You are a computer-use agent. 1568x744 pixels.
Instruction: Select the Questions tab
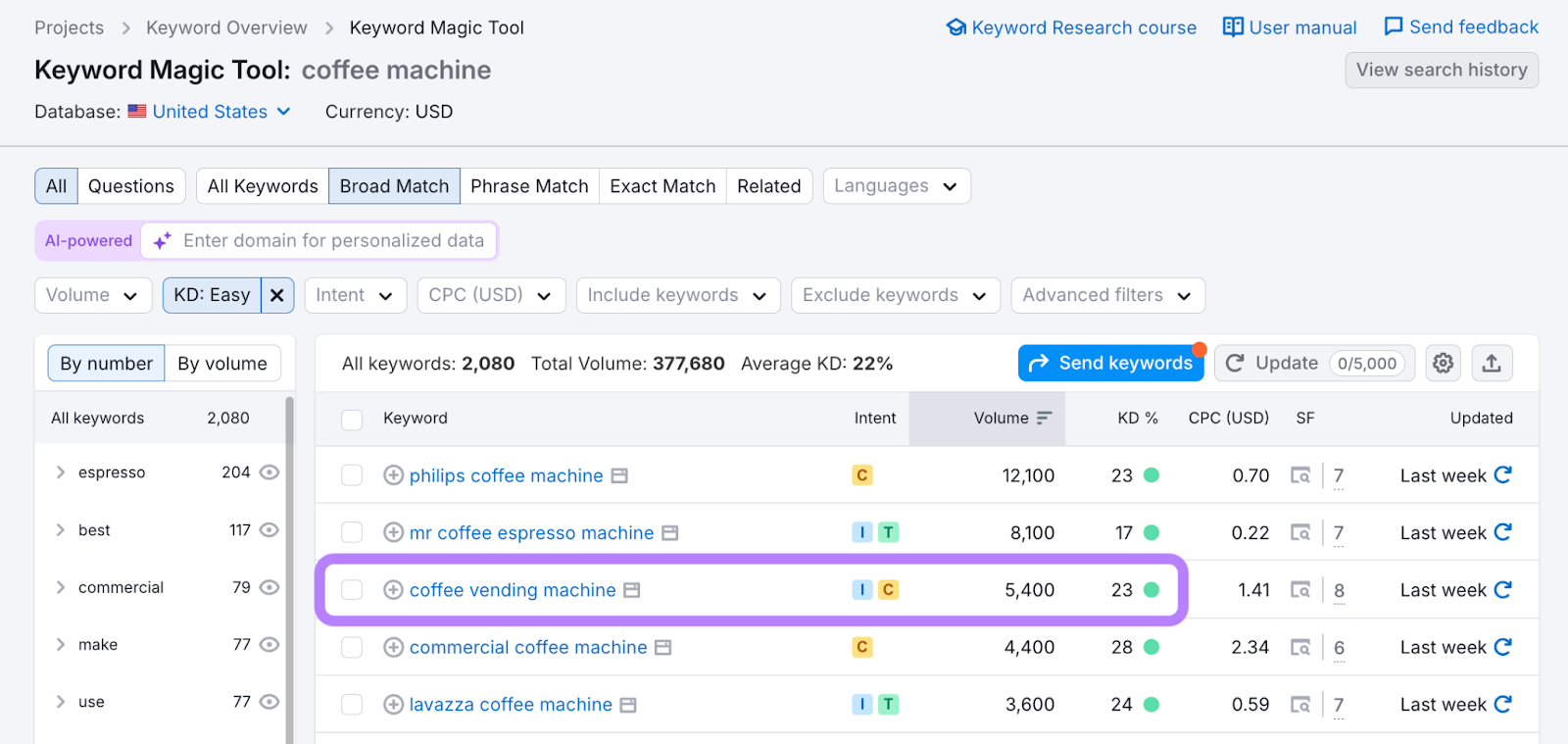tap(130, 186)
